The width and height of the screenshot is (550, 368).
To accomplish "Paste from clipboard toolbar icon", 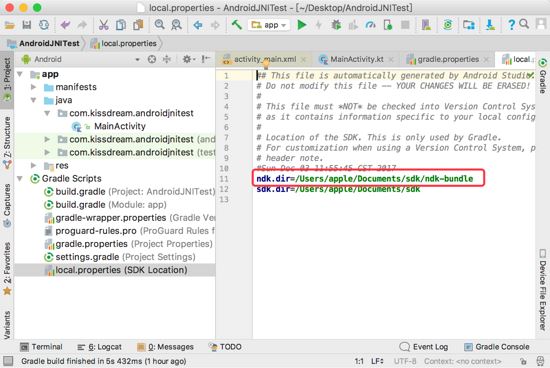I will (x=138, y=25).
